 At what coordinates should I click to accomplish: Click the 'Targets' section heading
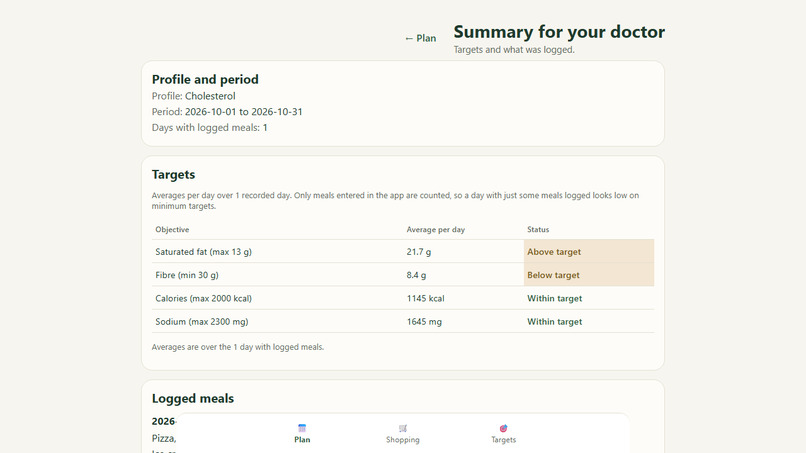(173, 174)
